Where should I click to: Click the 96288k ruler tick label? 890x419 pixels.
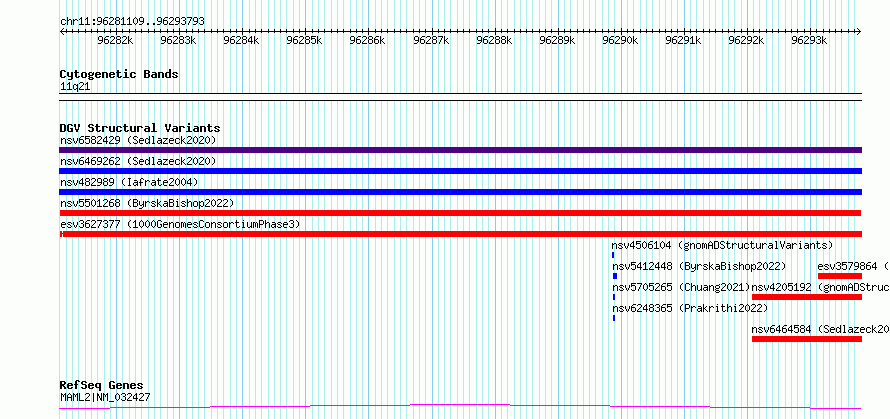tap(494, 41)
